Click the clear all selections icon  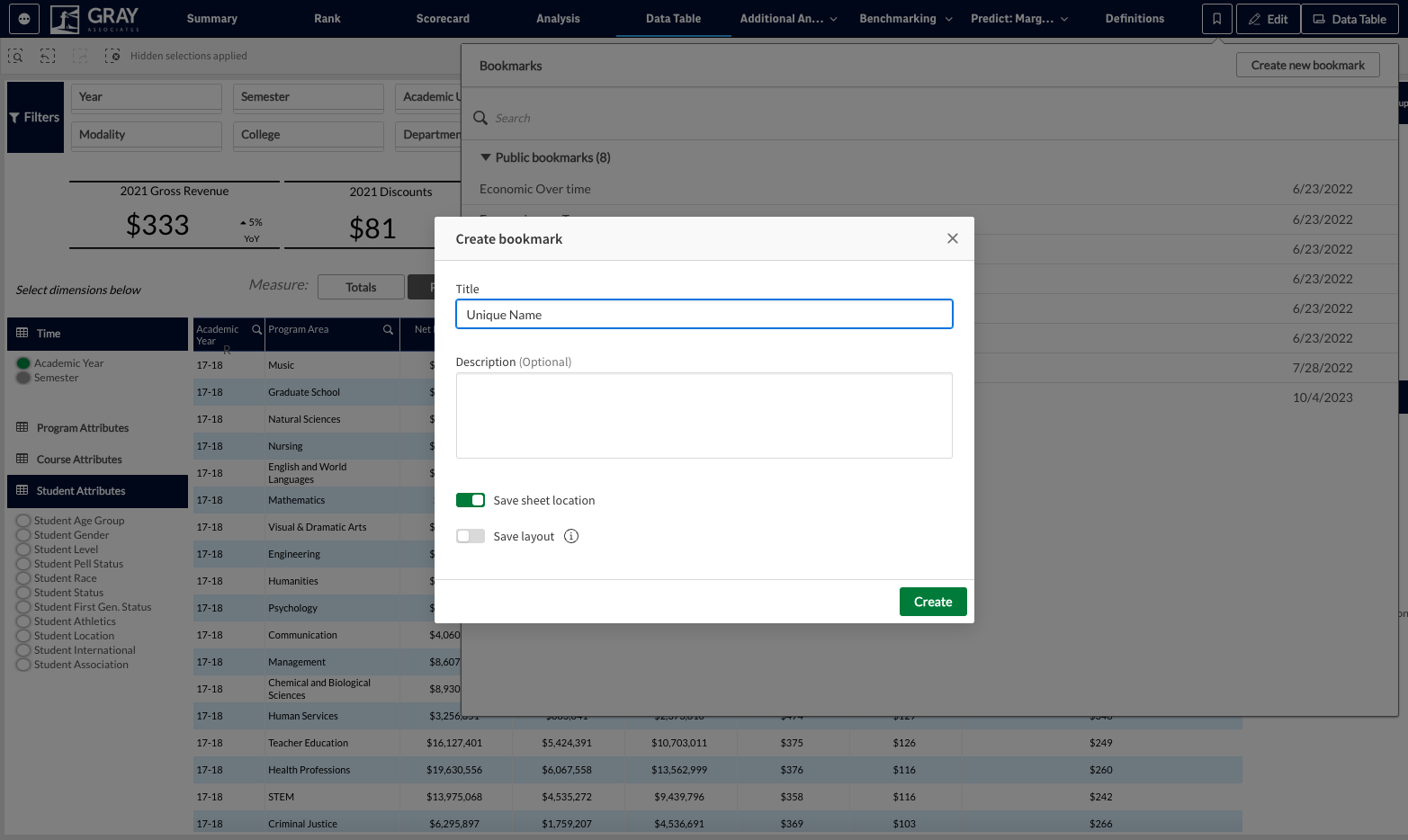pos(112,56)
